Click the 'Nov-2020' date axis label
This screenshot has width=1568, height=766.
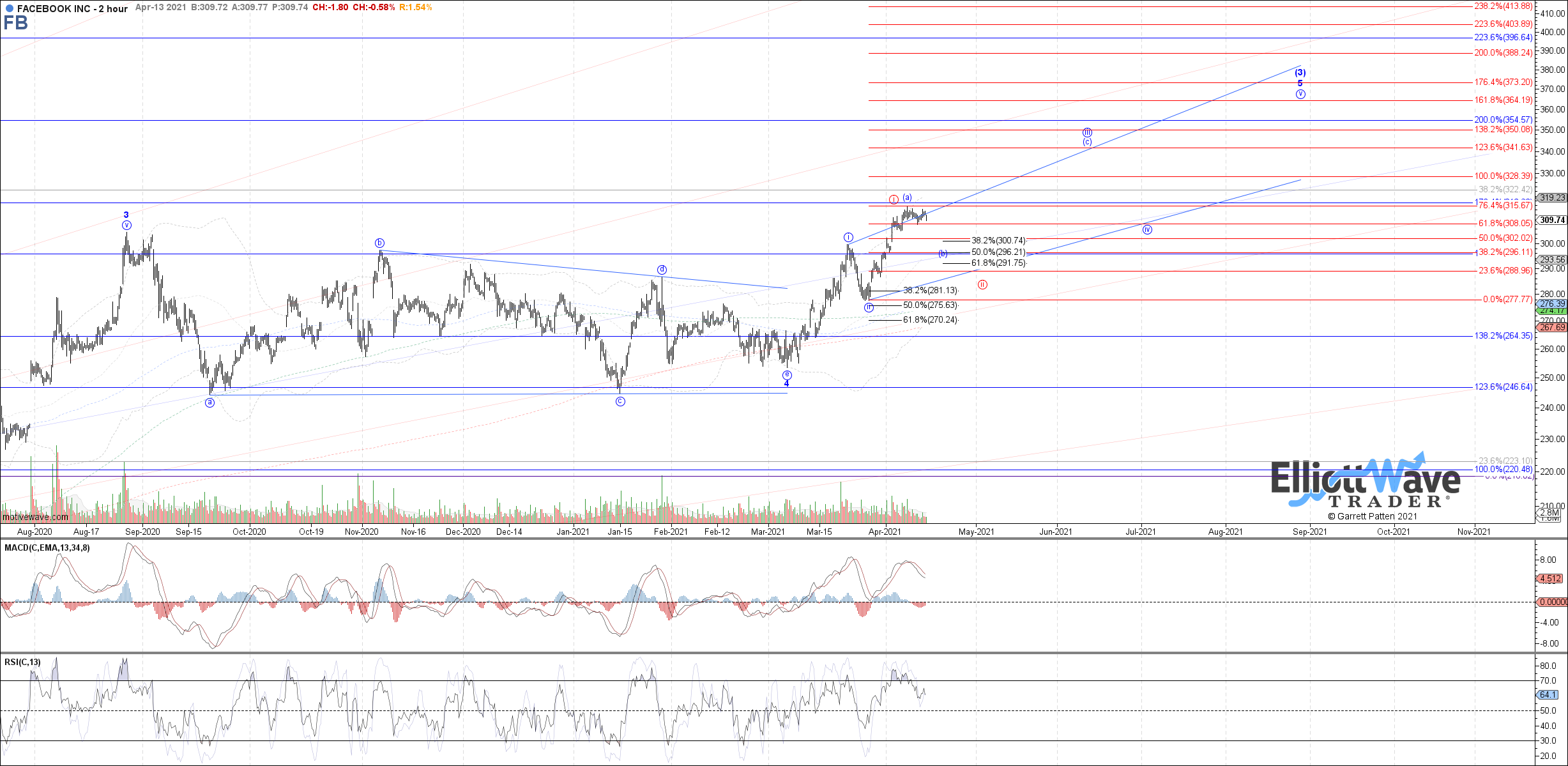(x=362, y=532)
